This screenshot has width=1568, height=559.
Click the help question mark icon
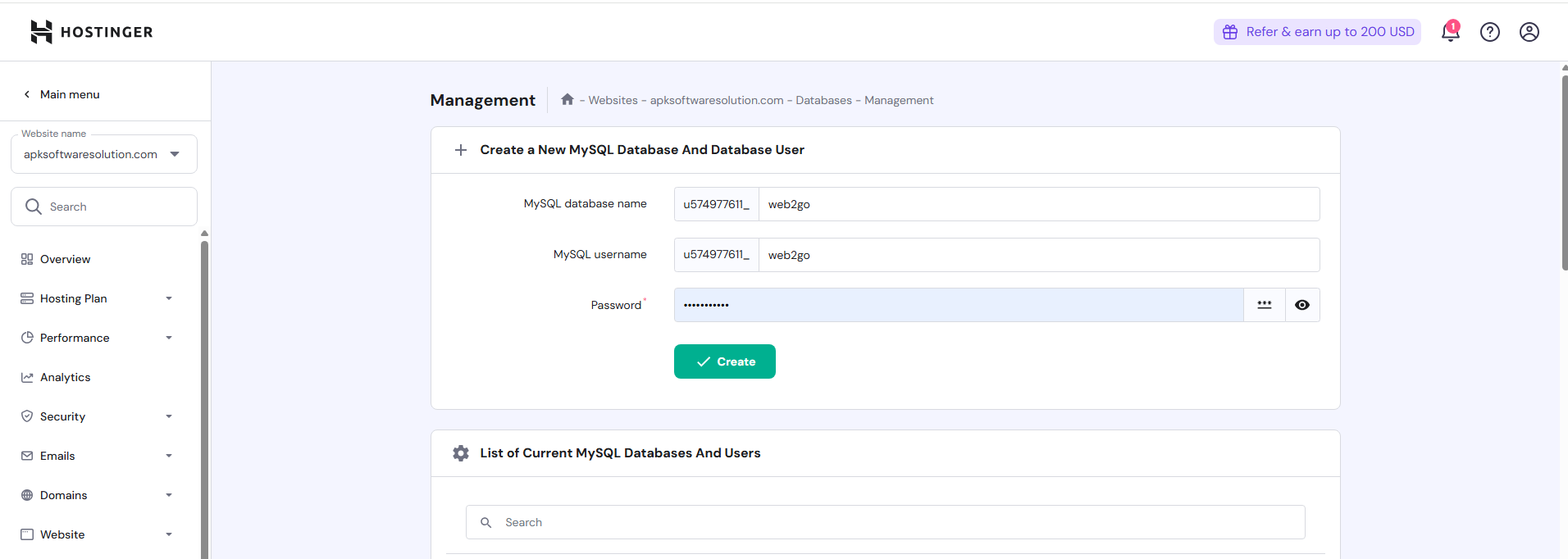click(1489, 32)
